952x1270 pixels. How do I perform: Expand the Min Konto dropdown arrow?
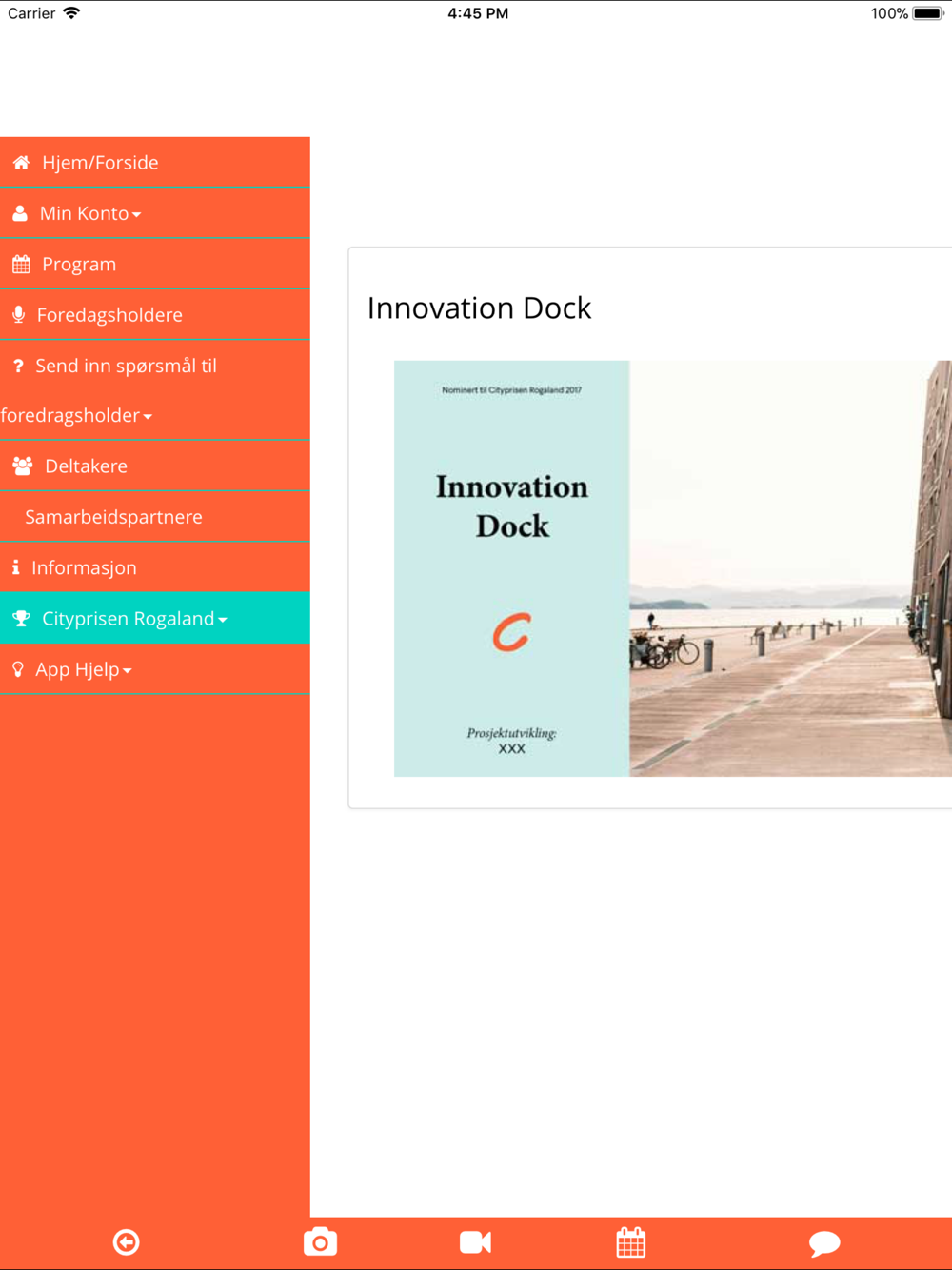coord(137,215)
